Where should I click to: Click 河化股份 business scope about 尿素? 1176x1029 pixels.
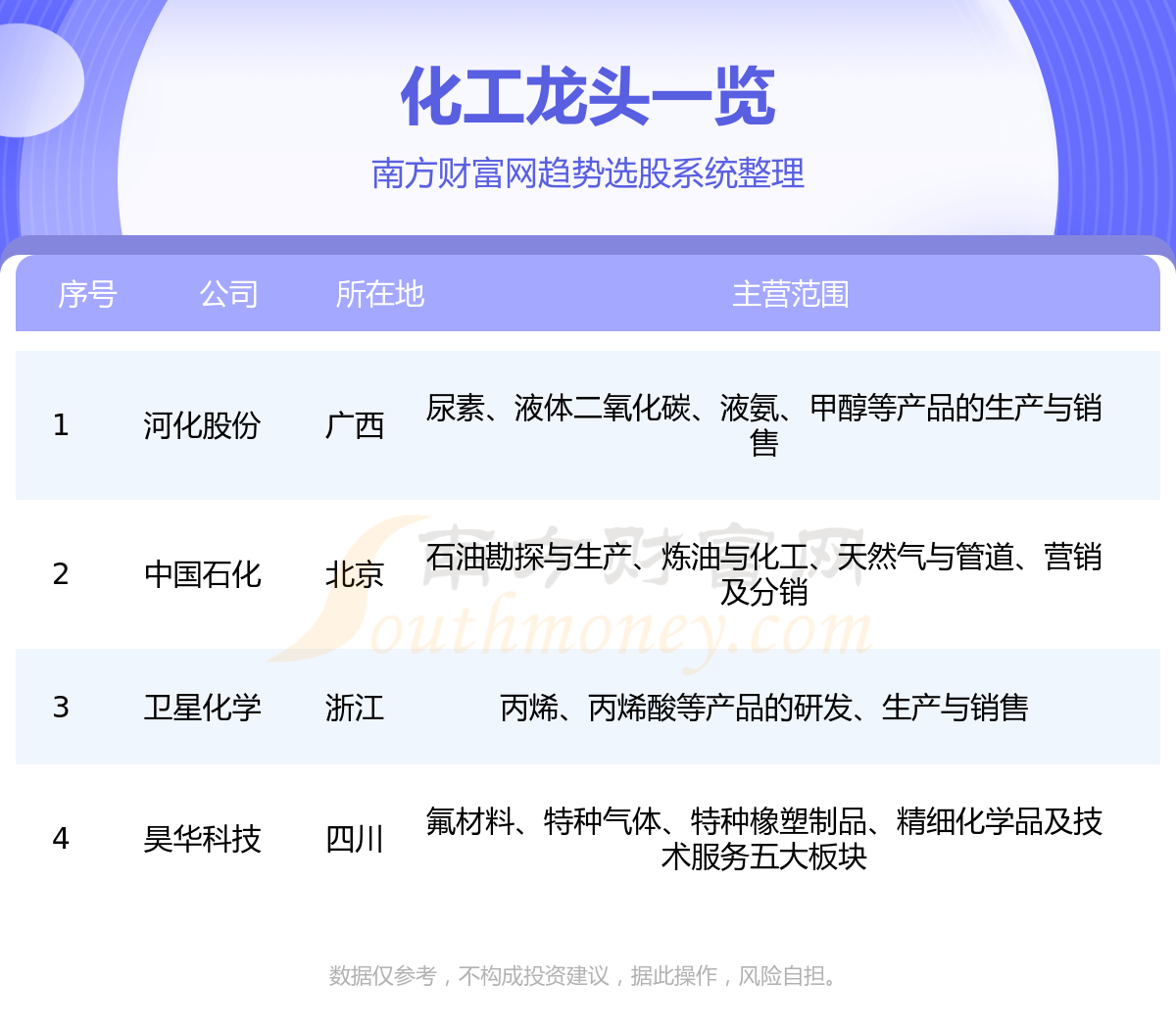tap(764, 425)
